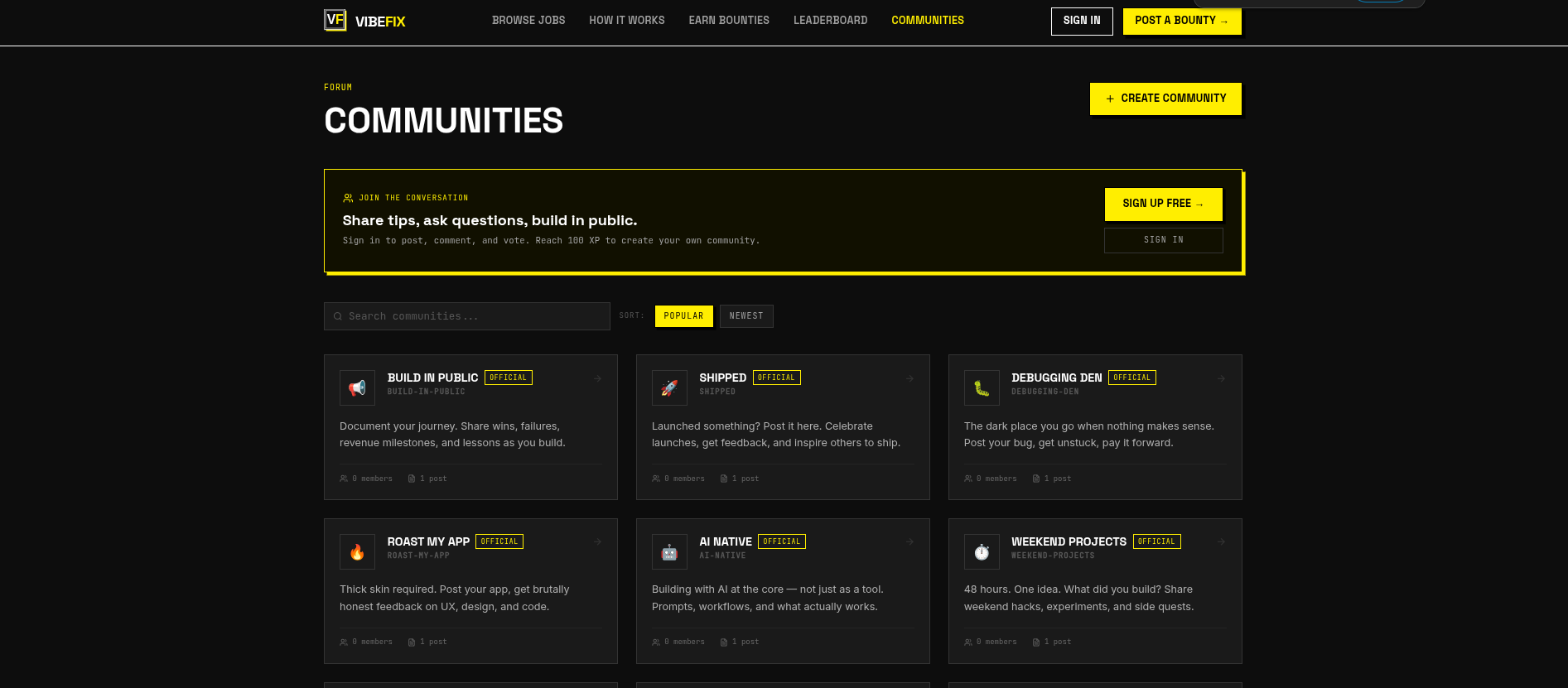
Task: Click Create Community button
Action: point(1165,99)
